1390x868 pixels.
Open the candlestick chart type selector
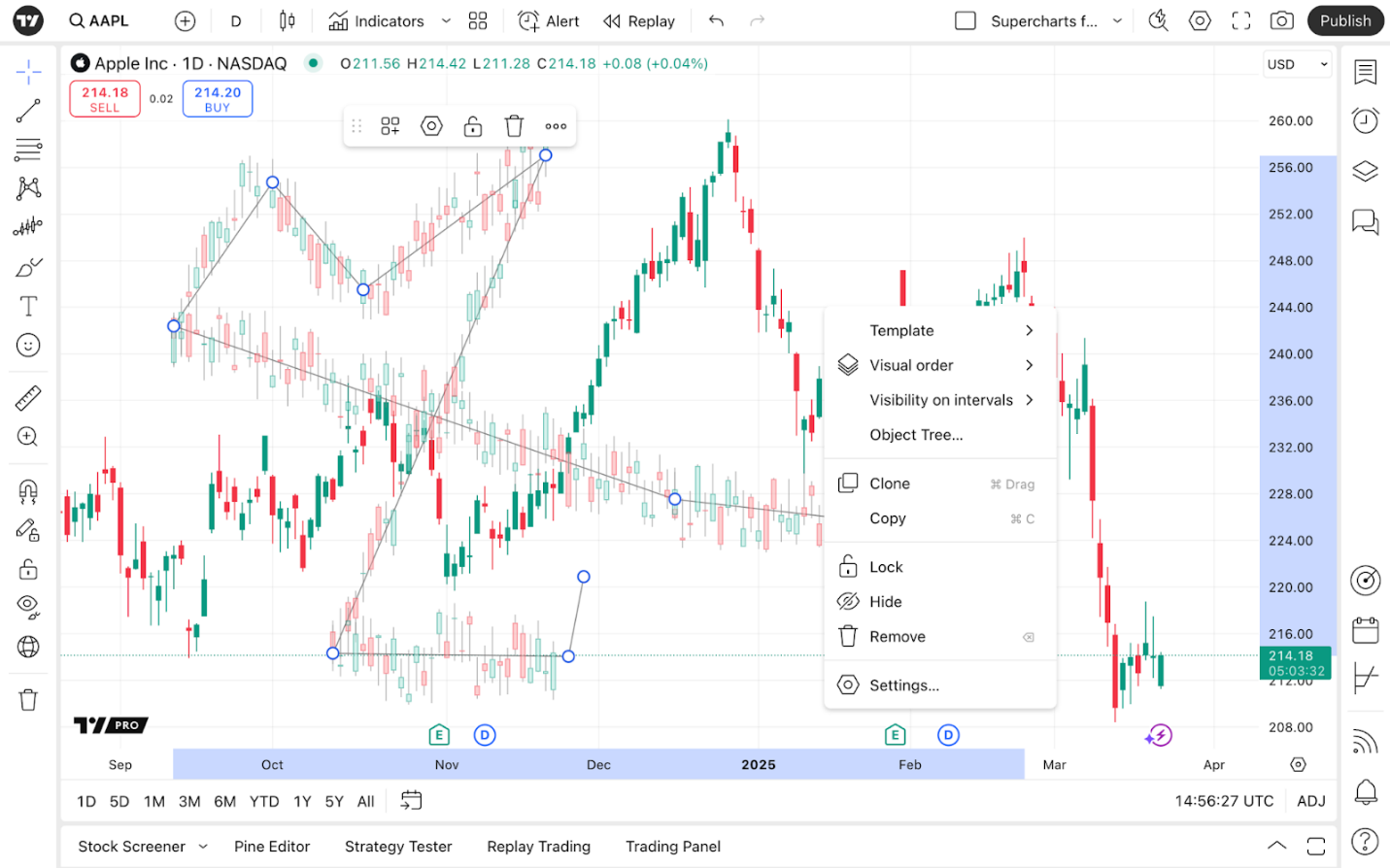point(287,20)
